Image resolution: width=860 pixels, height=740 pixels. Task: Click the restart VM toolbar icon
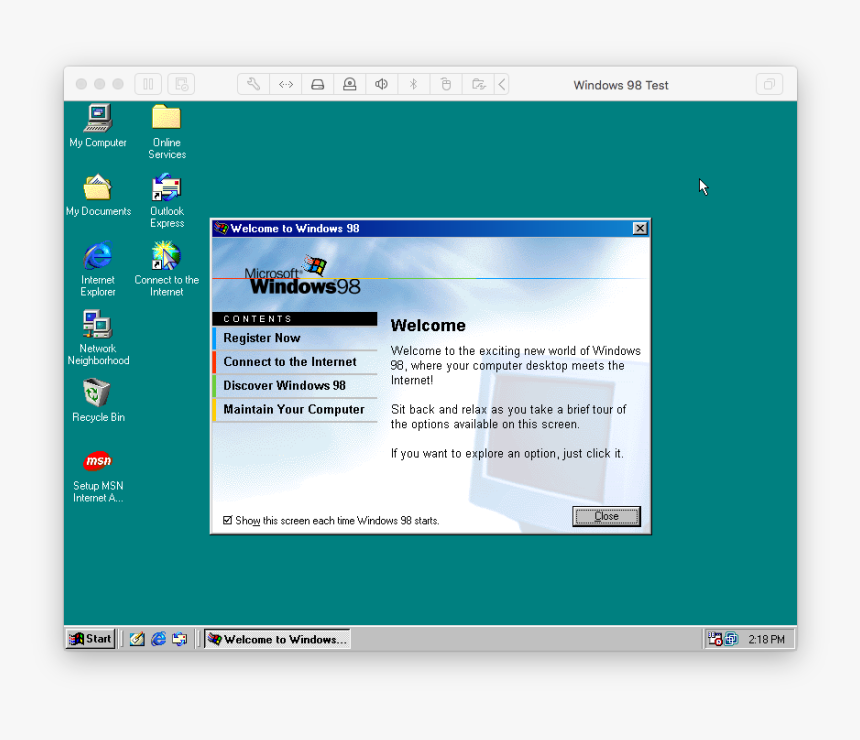181,84
